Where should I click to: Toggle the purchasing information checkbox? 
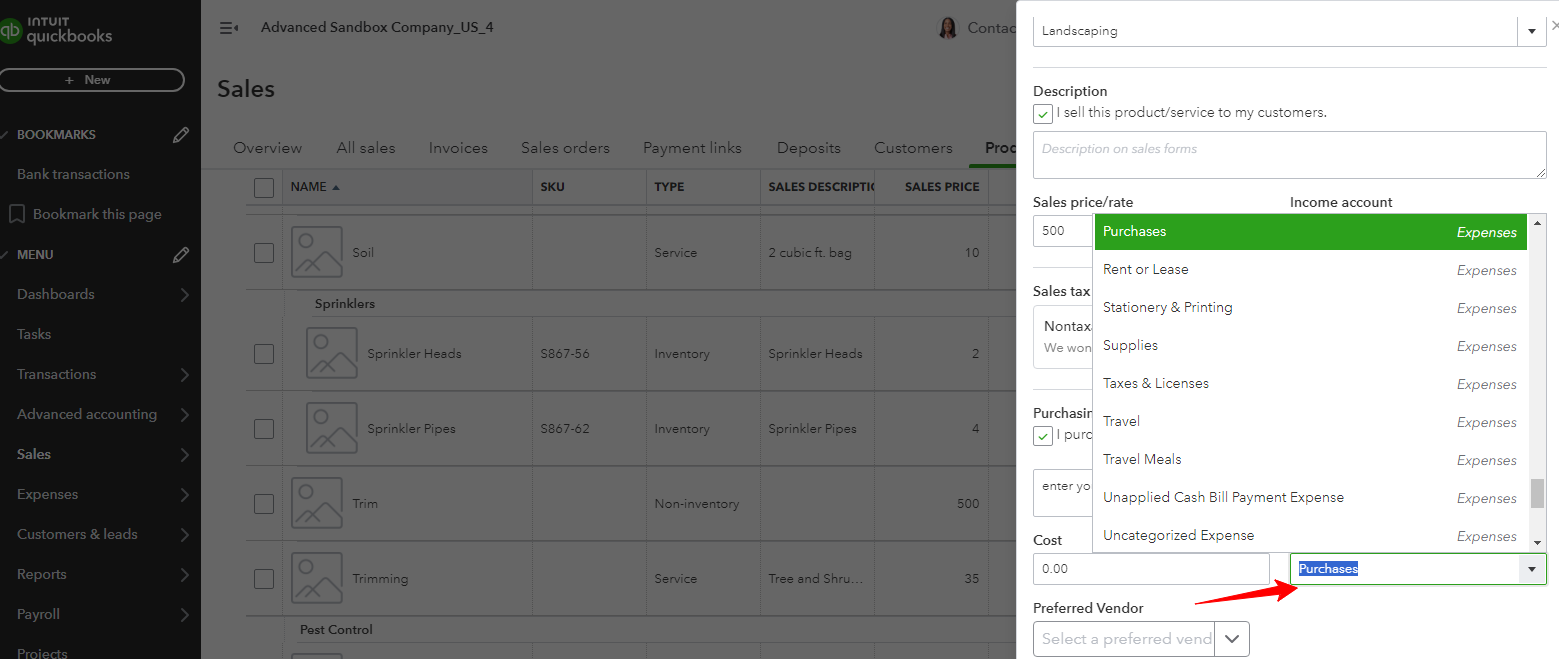[1043, 436]
